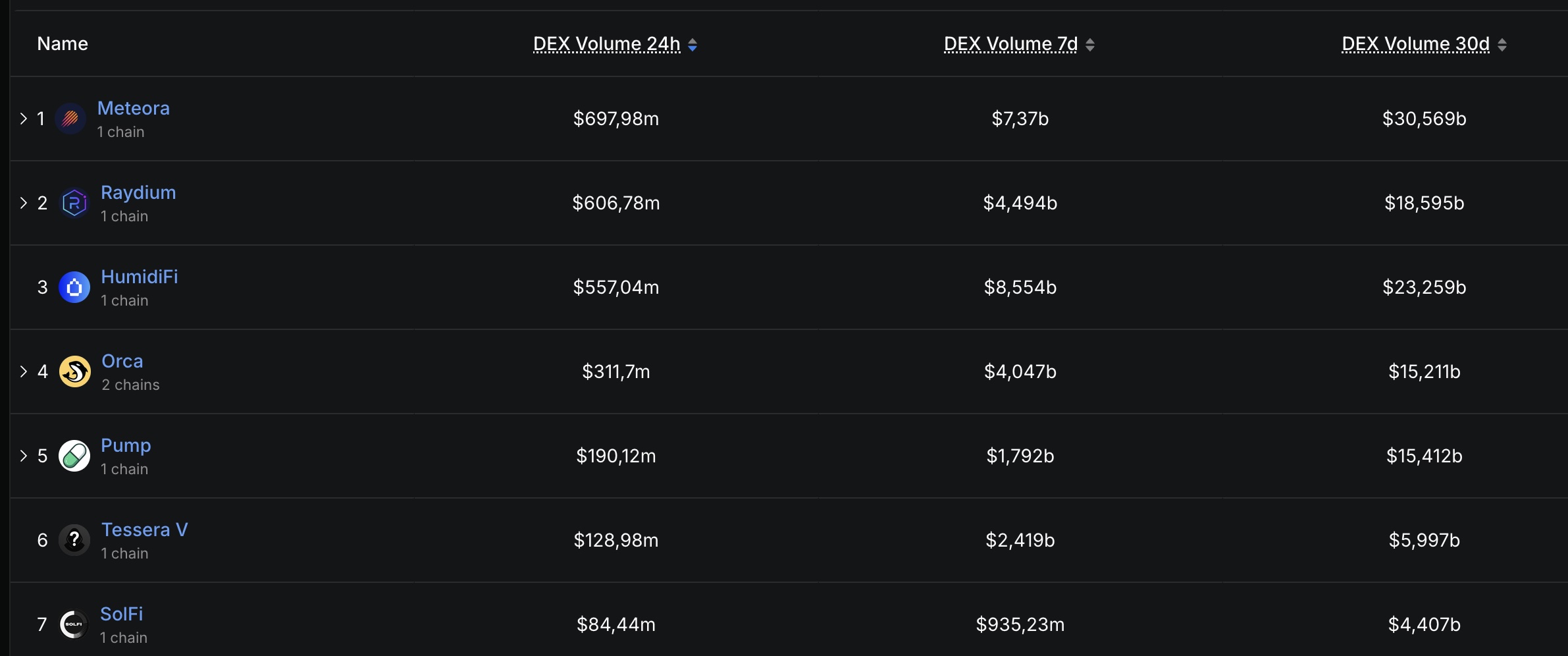Sort by DEX Volume 30d header

(1415, 44)
